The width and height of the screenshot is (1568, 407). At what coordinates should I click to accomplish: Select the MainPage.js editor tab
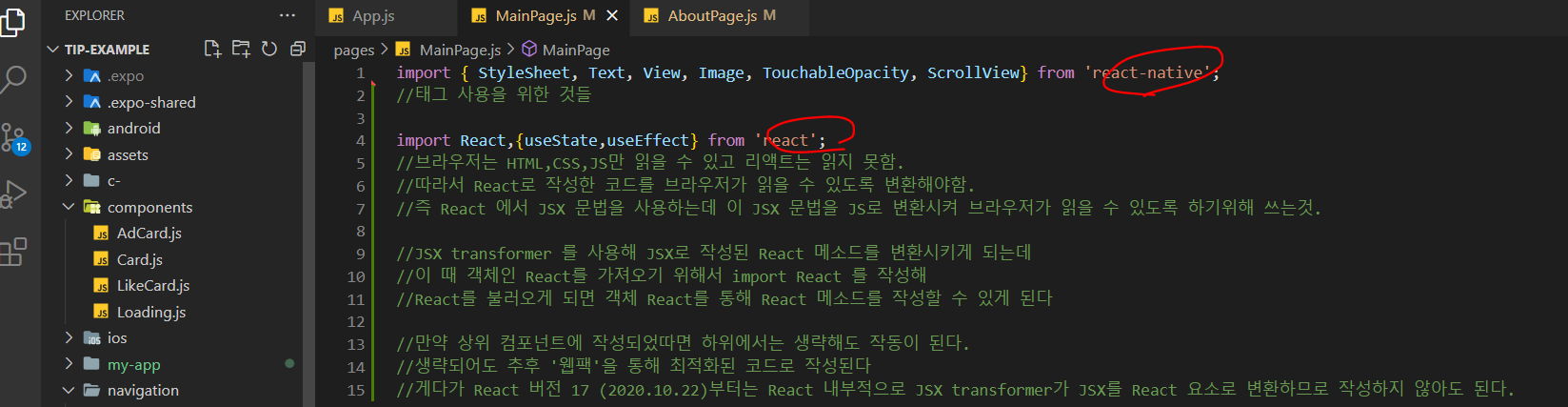534,16
